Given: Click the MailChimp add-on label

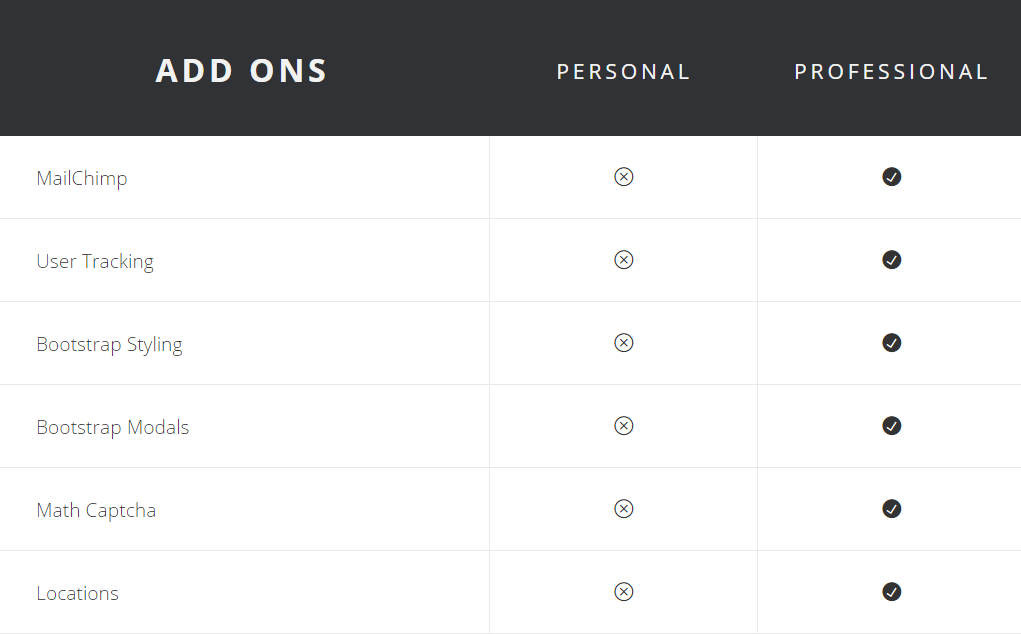Looking at the screenshot, I should [x=82, y=179].
